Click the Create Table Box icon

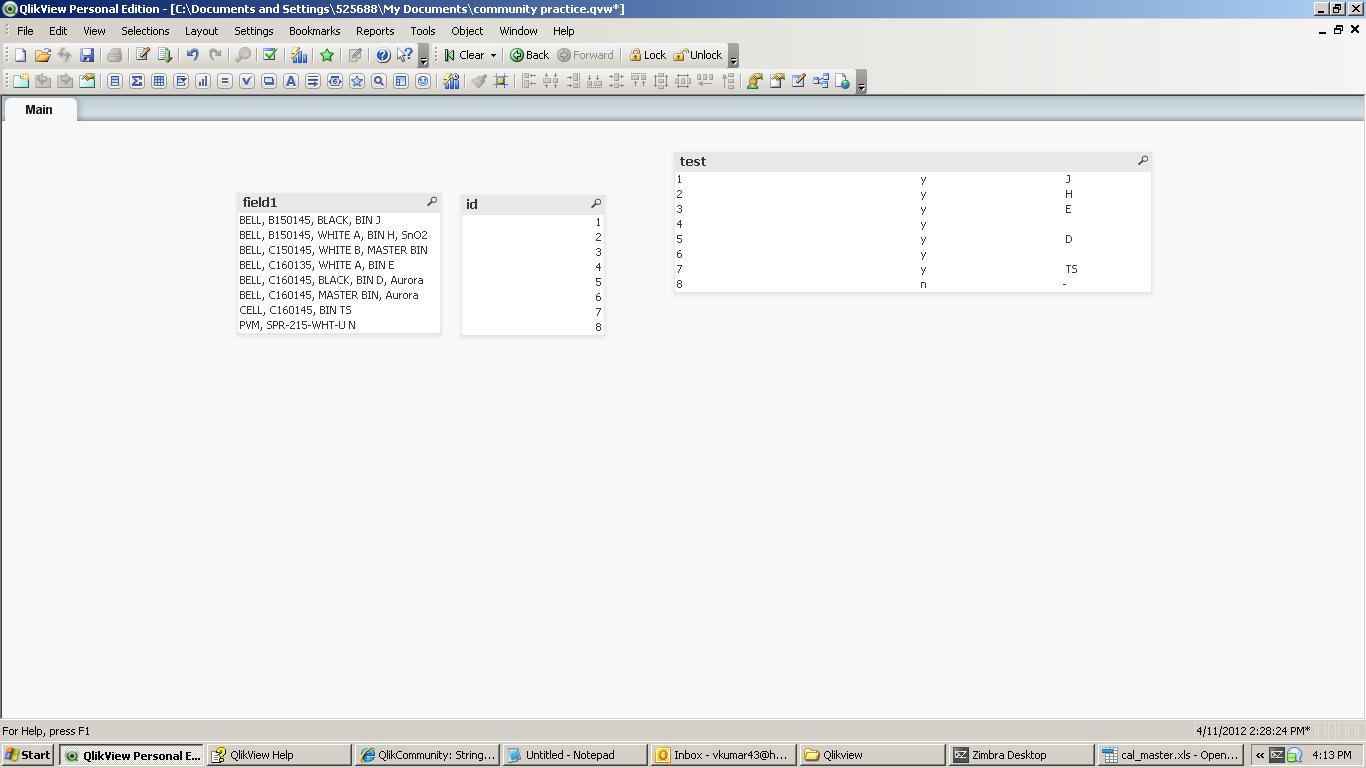[x=159, y=82]
